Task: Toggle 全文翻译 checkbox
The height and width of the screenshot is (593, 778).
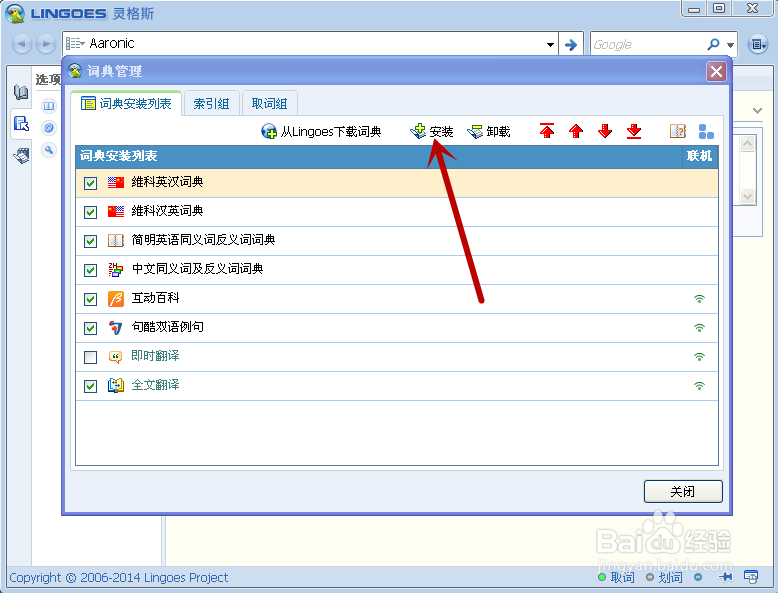Action: tap(90, 386)
